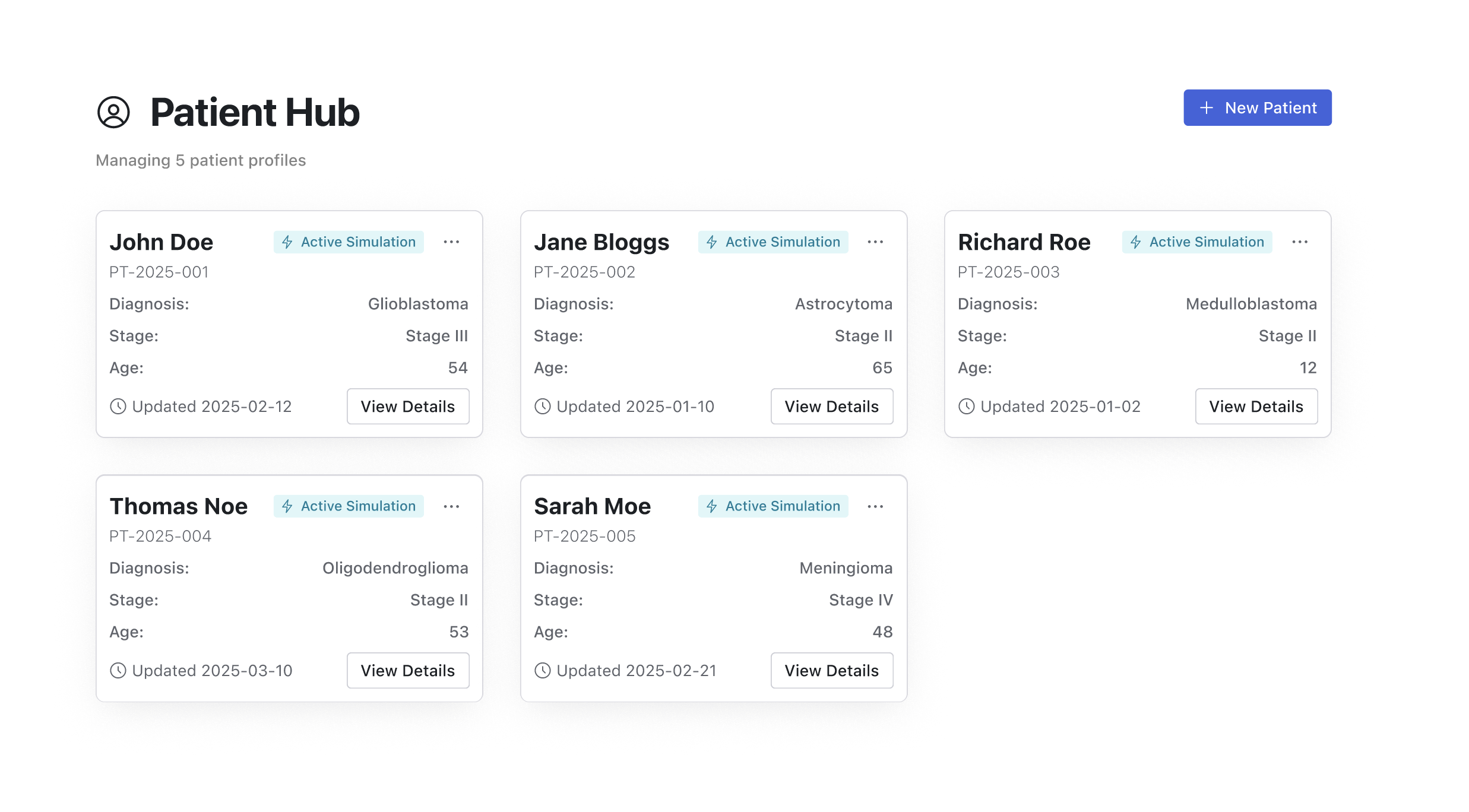The image size is (1469, 812).
Task: Open Thomas Noe's three-dot options menu
Action: click(x=451, y=506)
